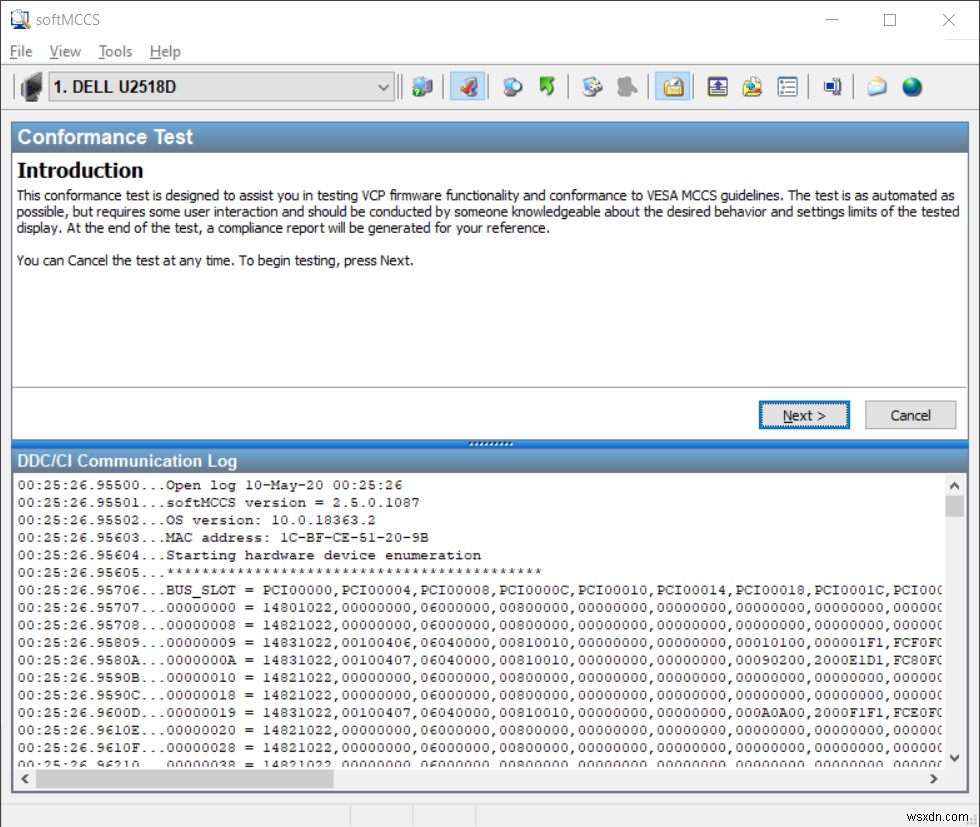Image resolution: width=980 pixels, height=827 pixels.
Task: Click the '00000018 = 14821022' log line
Action: point(479,695)
